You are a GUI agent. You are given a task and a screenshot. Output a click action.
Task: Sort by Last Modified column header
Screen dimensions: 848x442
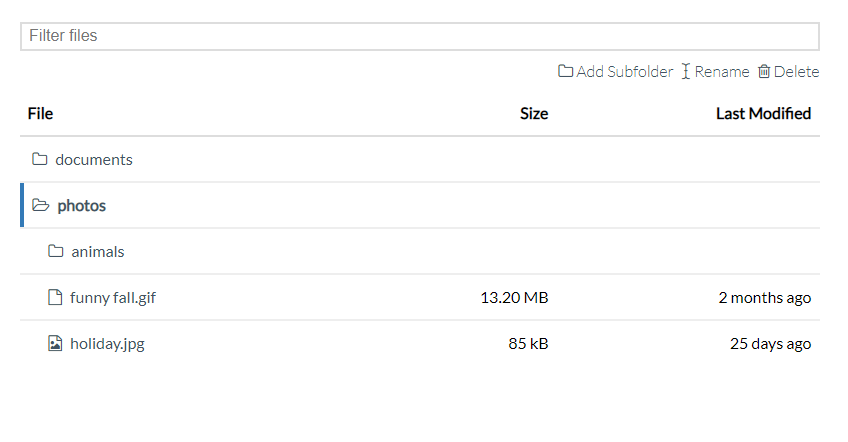pyautogui.click(x=763, y=114)
